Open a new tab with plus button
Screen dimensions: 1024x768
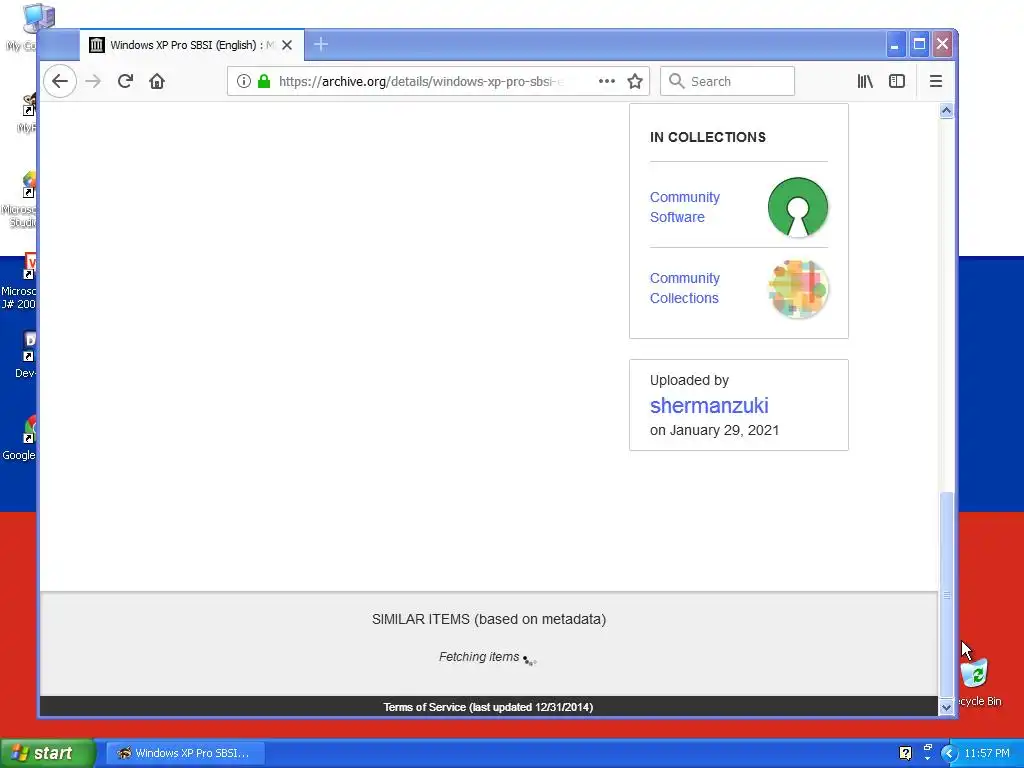click(321, 44)
